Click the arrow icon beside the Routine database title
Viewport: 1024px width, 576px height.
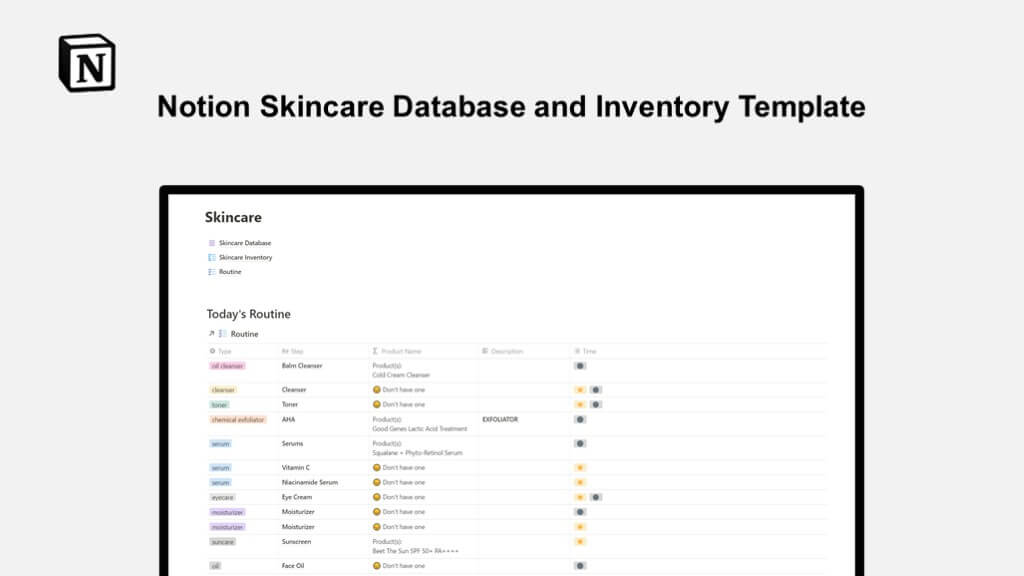tap(212, 334)
